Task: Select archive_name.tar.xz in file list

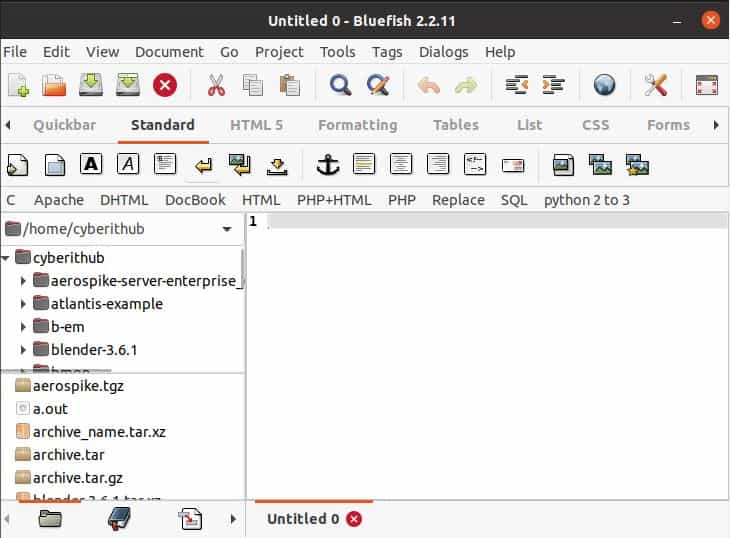Action: (x=99, y=432)
